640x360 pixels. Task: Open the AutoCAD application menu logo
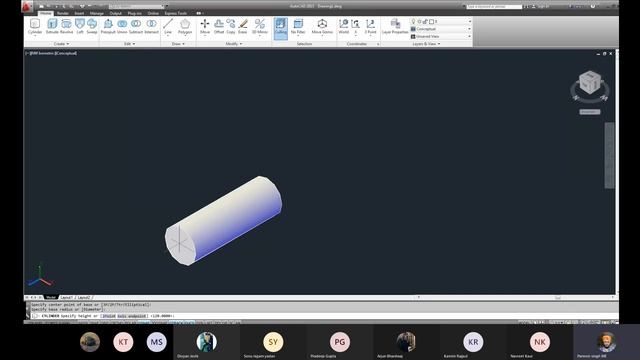point(27,7)
